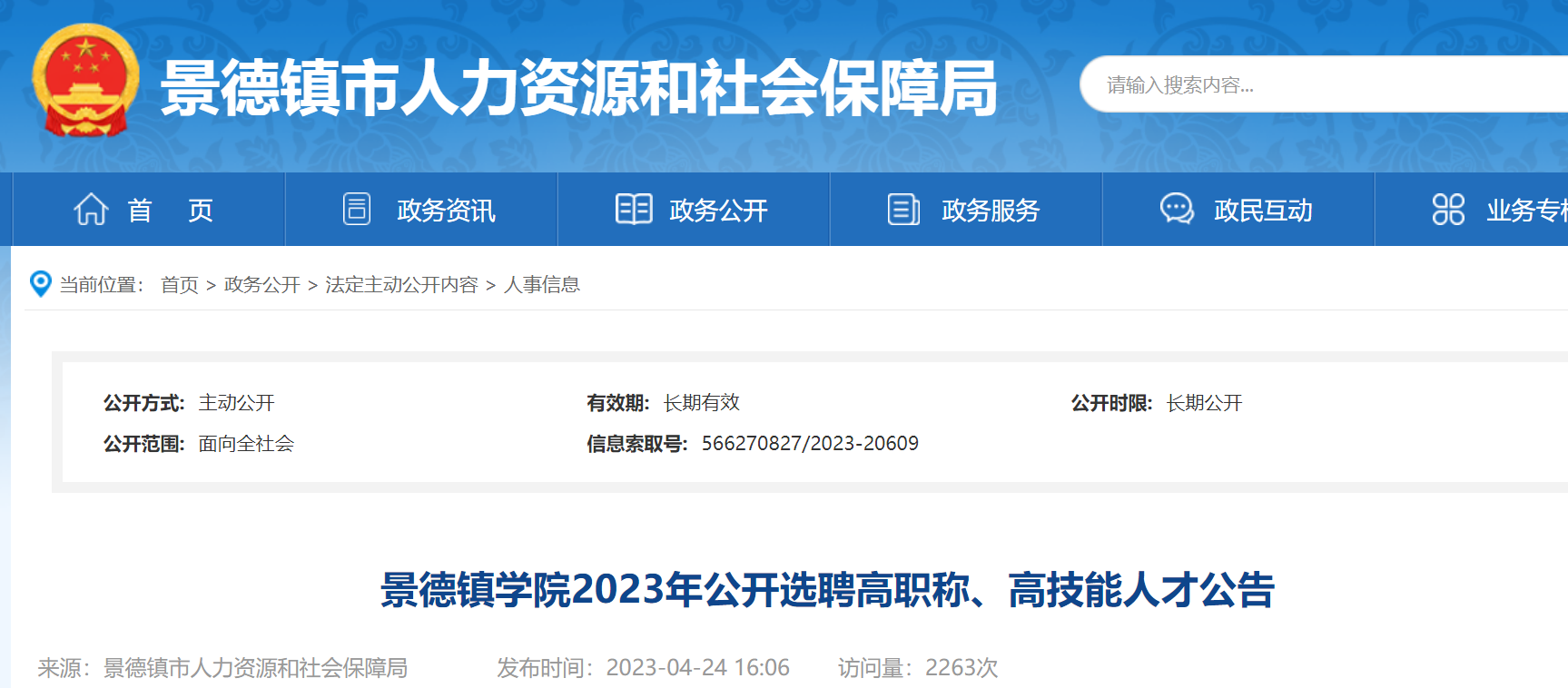The image size is (1568, 688).
Task: Click the 信息索取号 label
Action: (637, 444)
